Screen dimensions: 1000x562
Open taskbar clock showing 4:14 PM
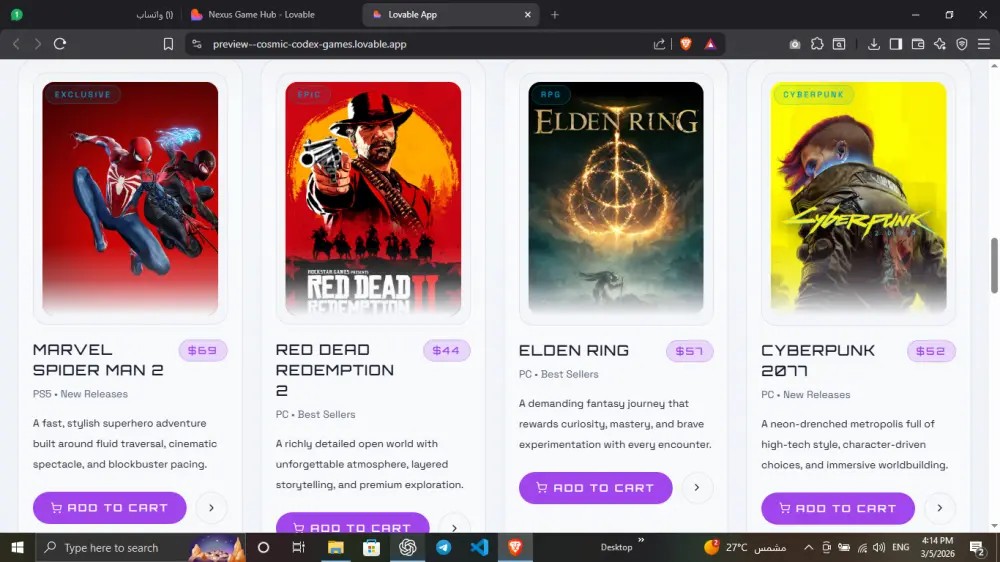coord(938,547)
